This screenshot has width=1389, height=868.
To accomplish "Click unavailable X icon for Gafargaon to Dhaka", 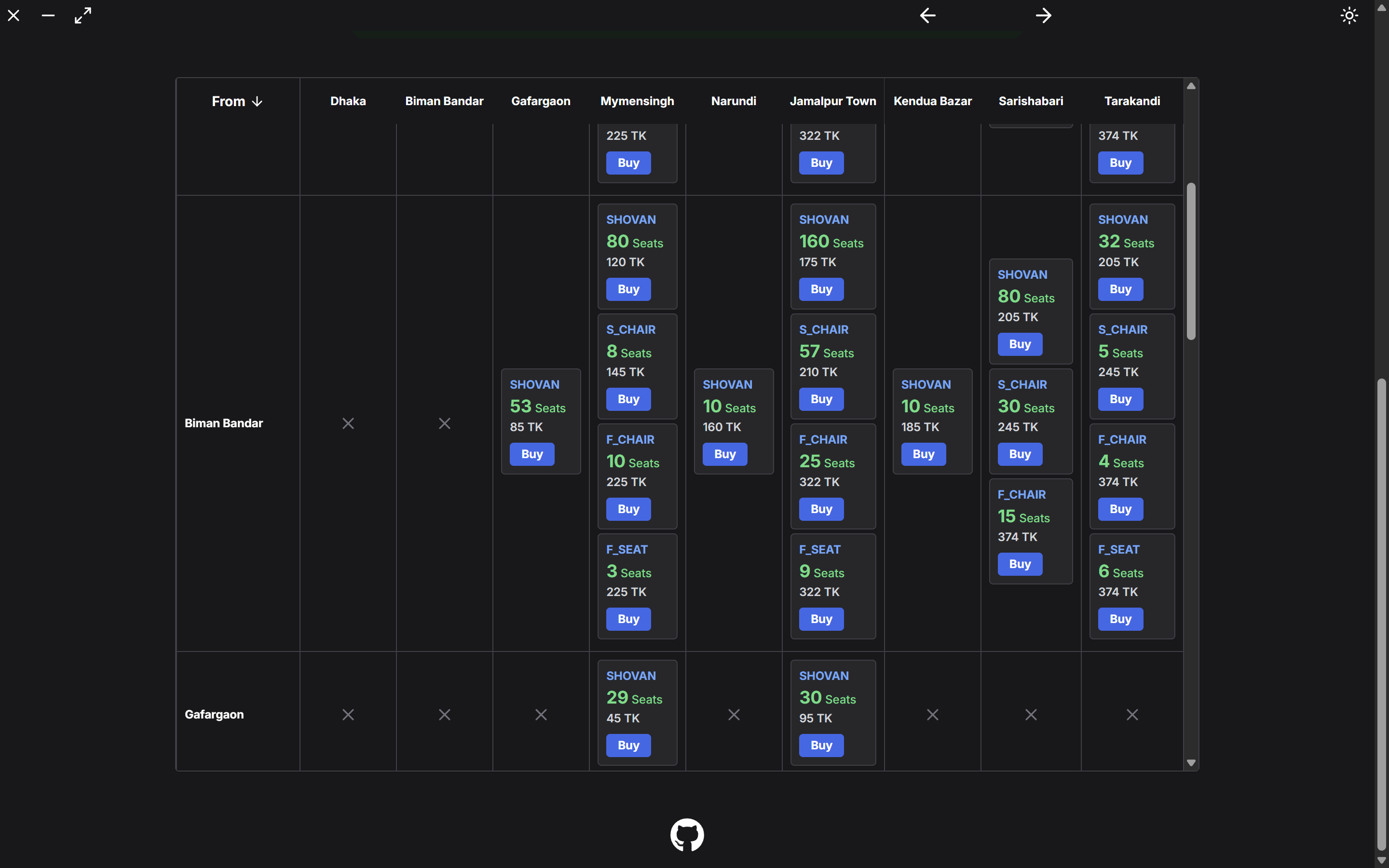I will pyautogui.click(x=348, y=715).
